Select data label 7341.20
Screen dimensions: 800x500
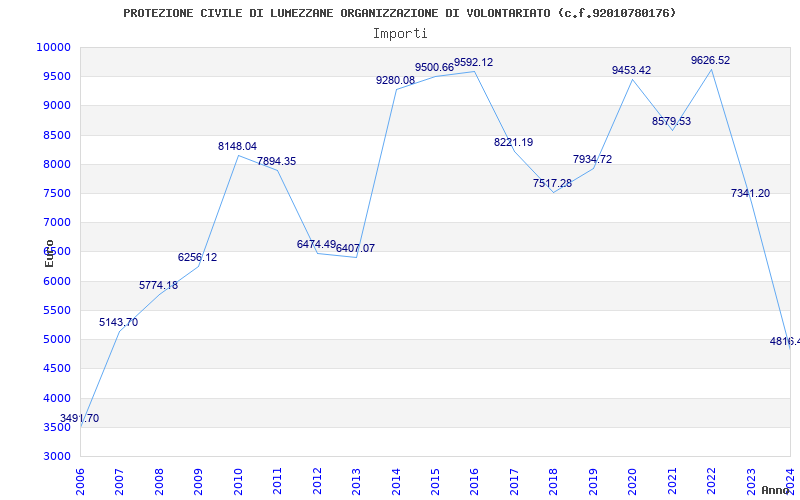coord(751,193)
